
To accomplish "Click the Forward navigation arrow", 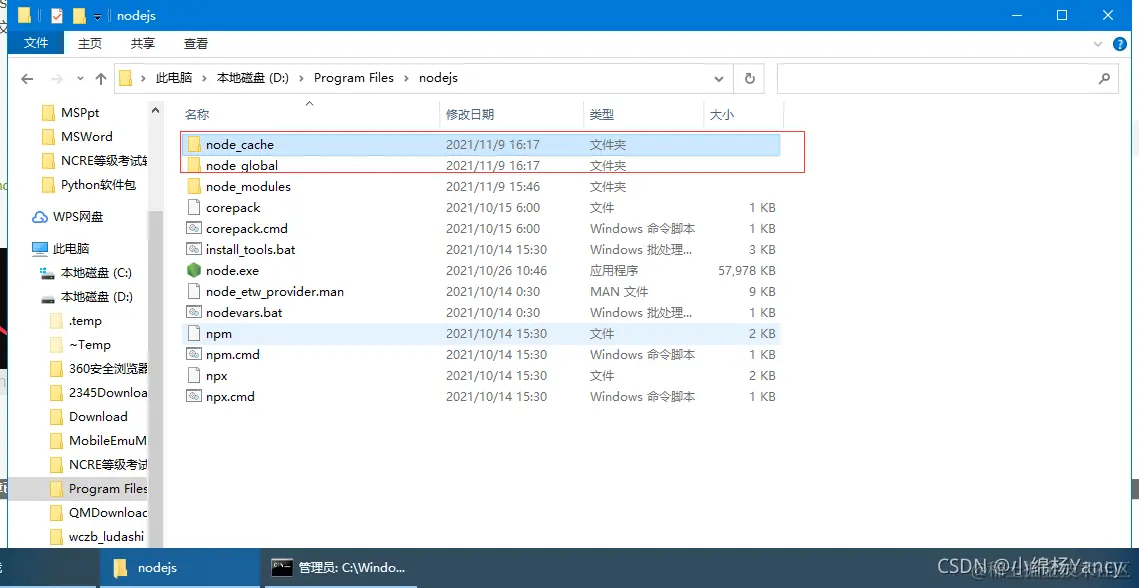I will 57,78.
